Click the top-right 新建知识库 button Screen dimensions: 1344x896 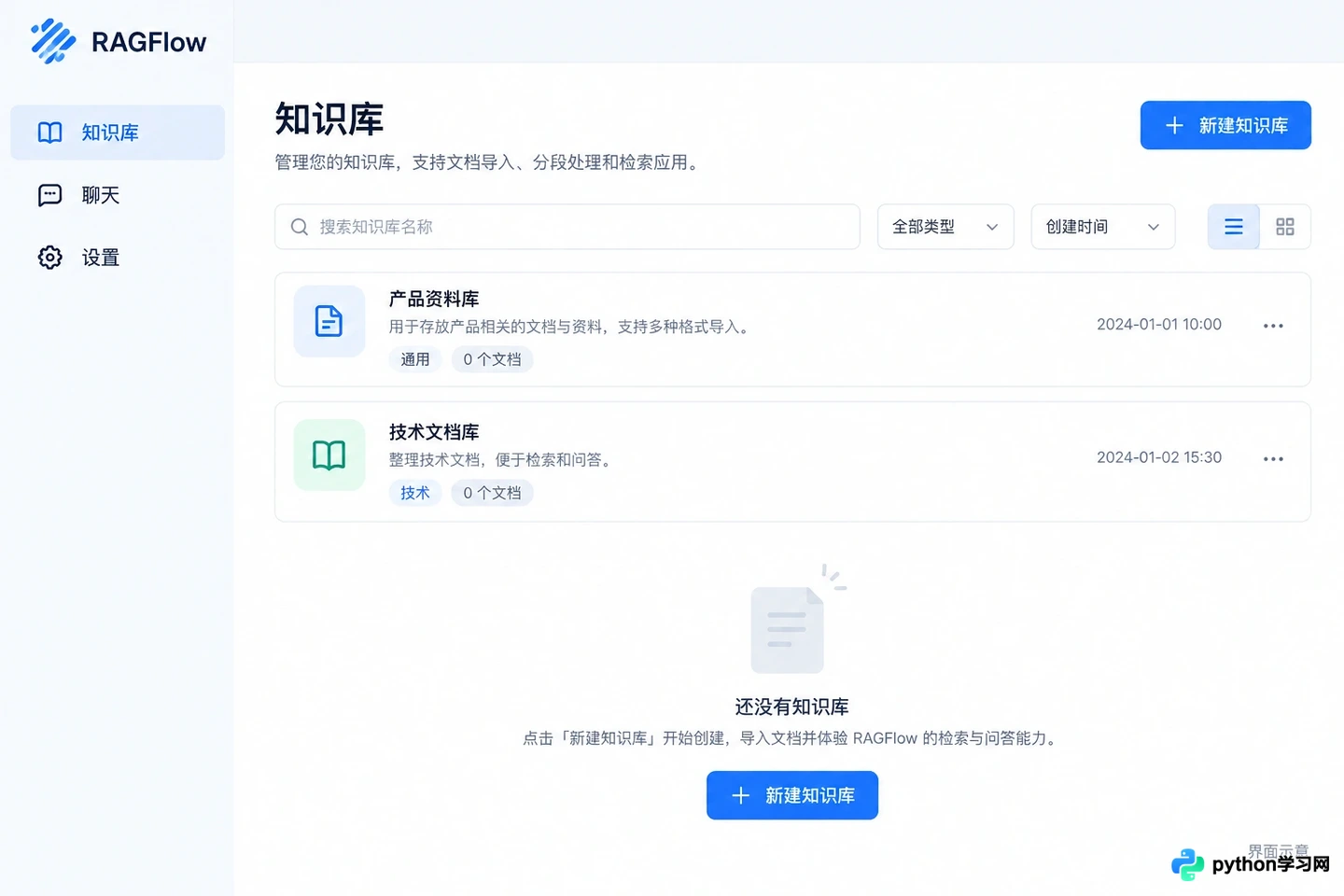1225,125
